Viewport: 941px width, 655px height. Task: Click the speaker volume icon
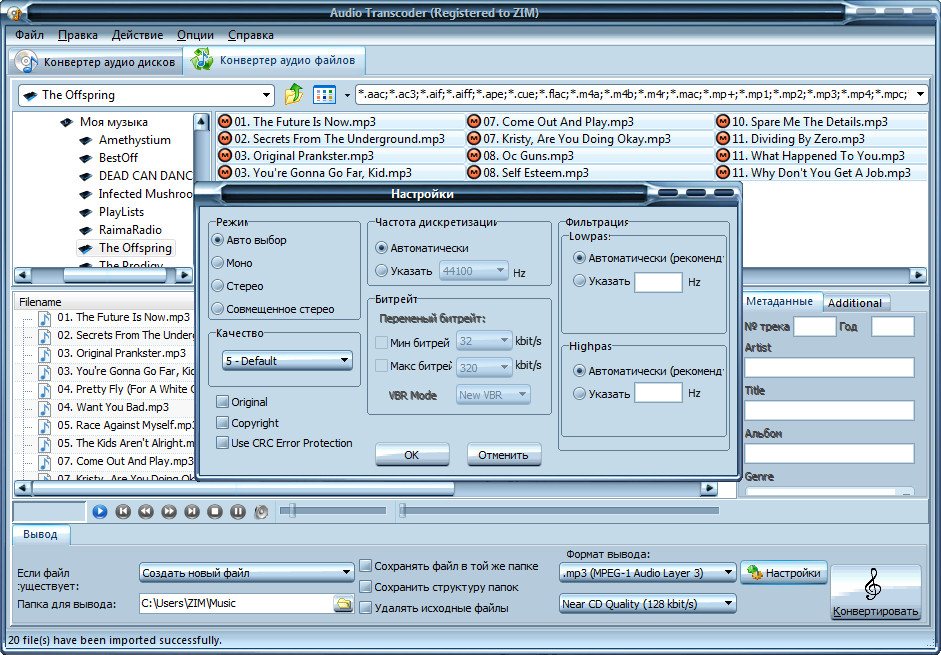pyautogui.click(x=261, y=511)
